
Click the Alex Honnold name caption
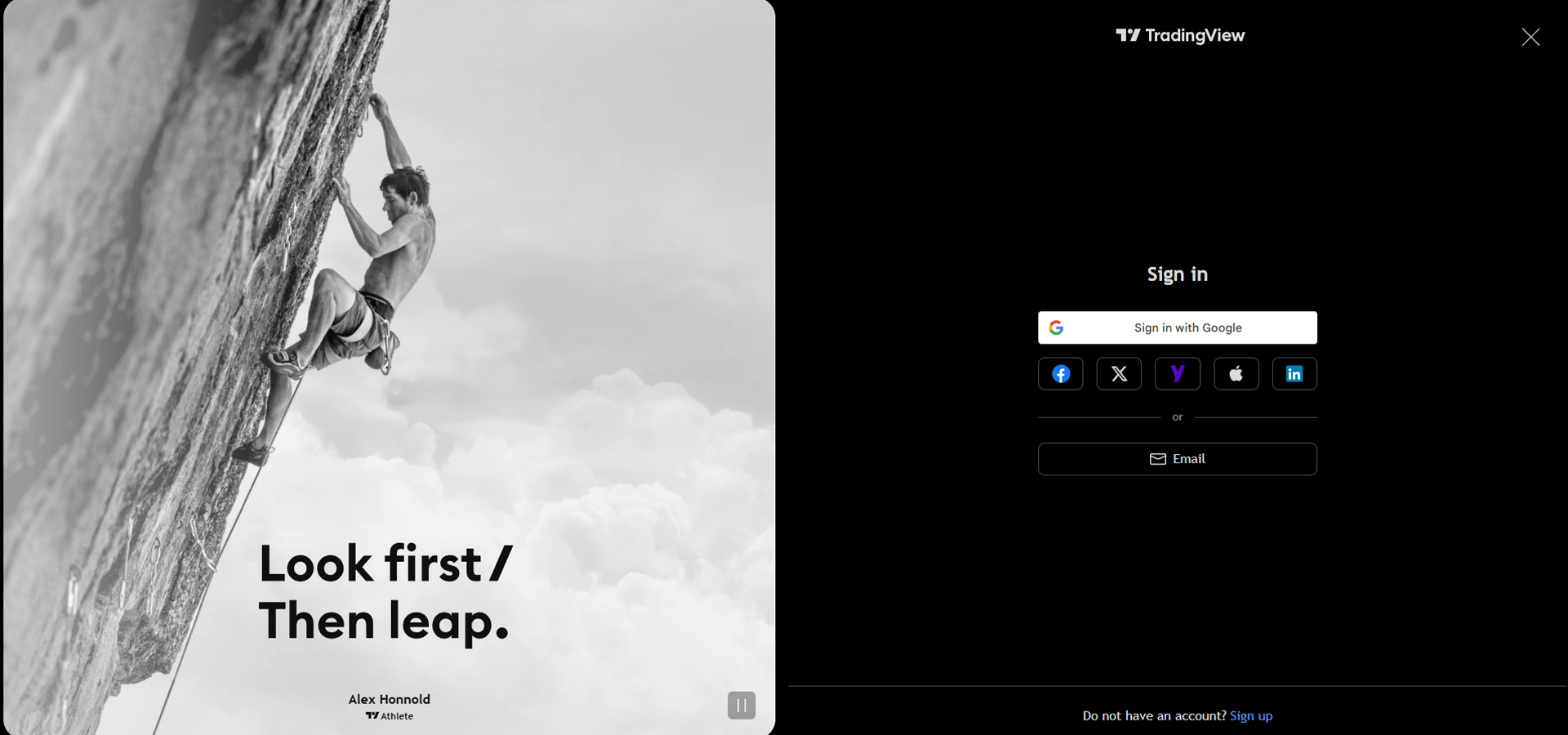pyautogui.click(x=390, y=699)
